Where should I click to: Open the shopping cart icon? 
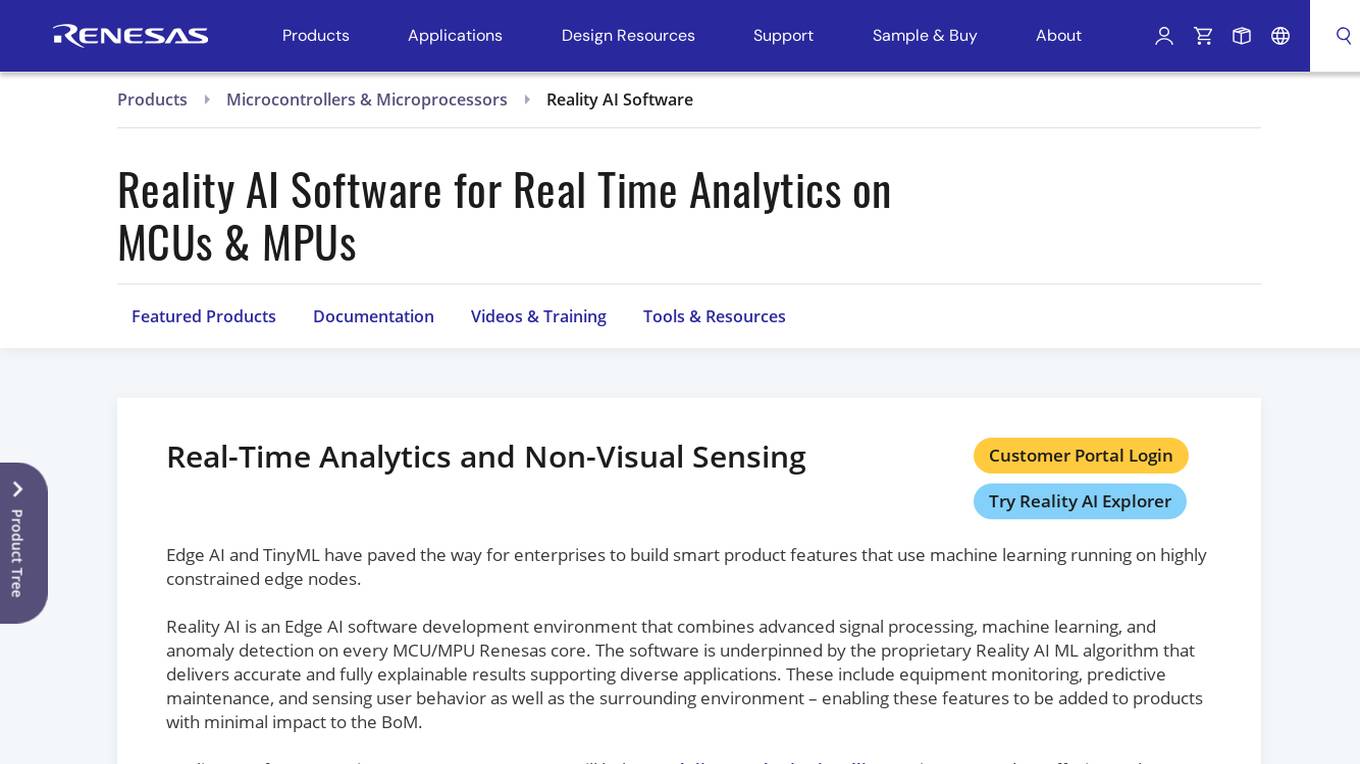coord(1203,36)
